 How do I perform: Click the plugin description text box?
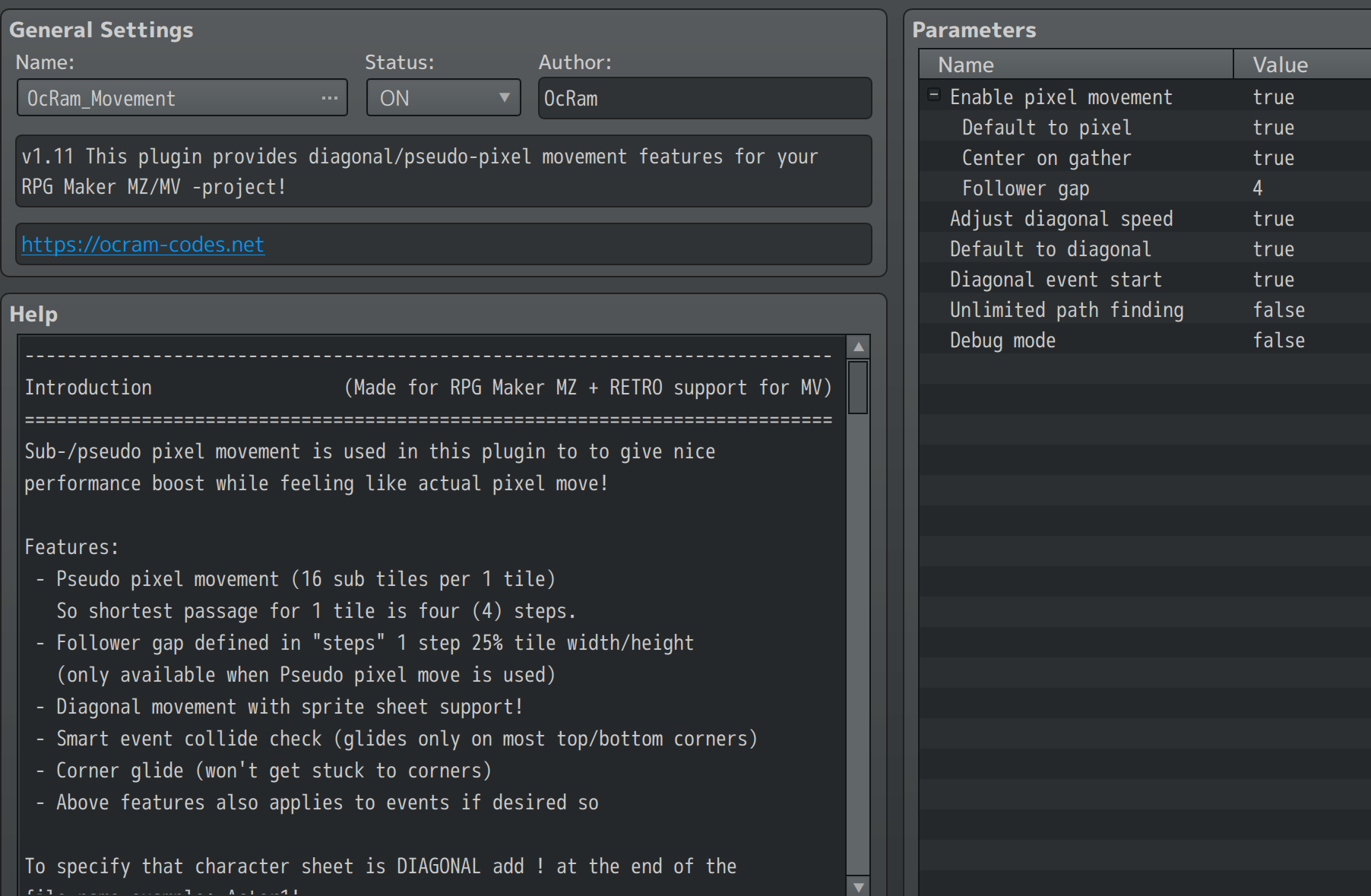click(x=444, y=171)
